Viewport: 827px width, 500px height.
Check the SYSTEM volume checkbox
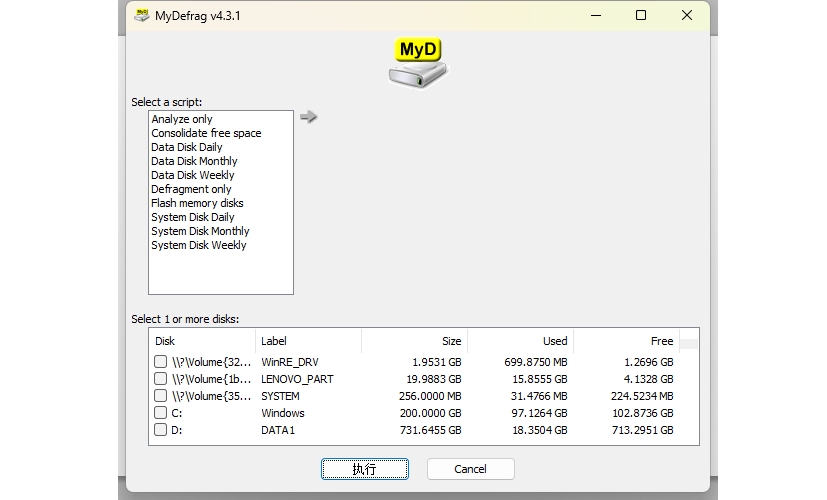click(160, 395)
